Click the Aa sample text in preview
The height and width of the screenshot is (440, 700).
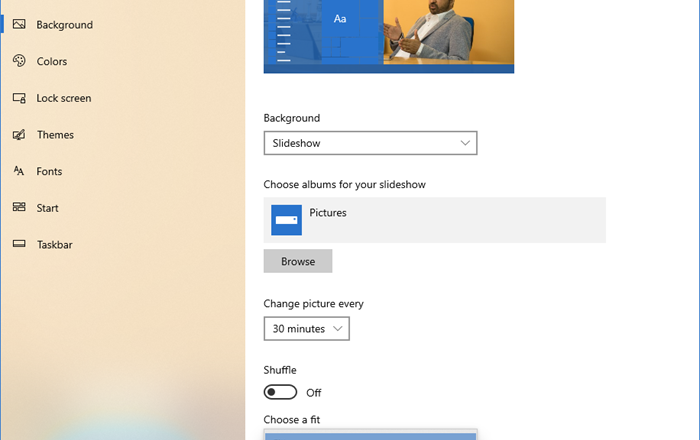click(340, 19)
